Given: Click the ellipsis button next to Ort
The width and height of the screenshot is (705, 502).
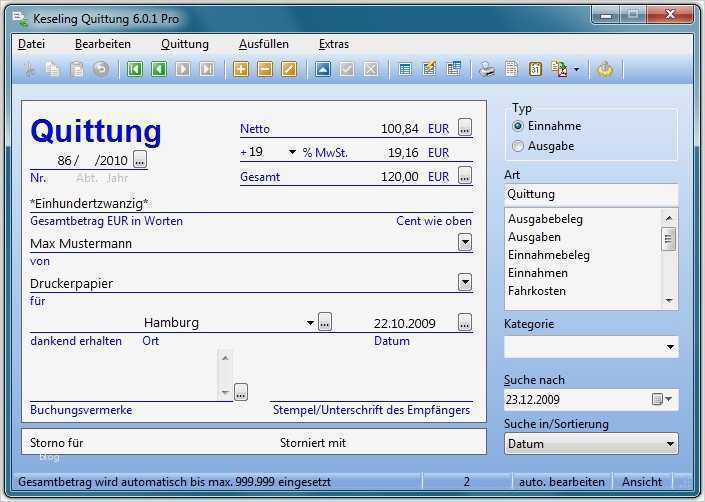Looking at the screenshot, I should coord(325,322).
